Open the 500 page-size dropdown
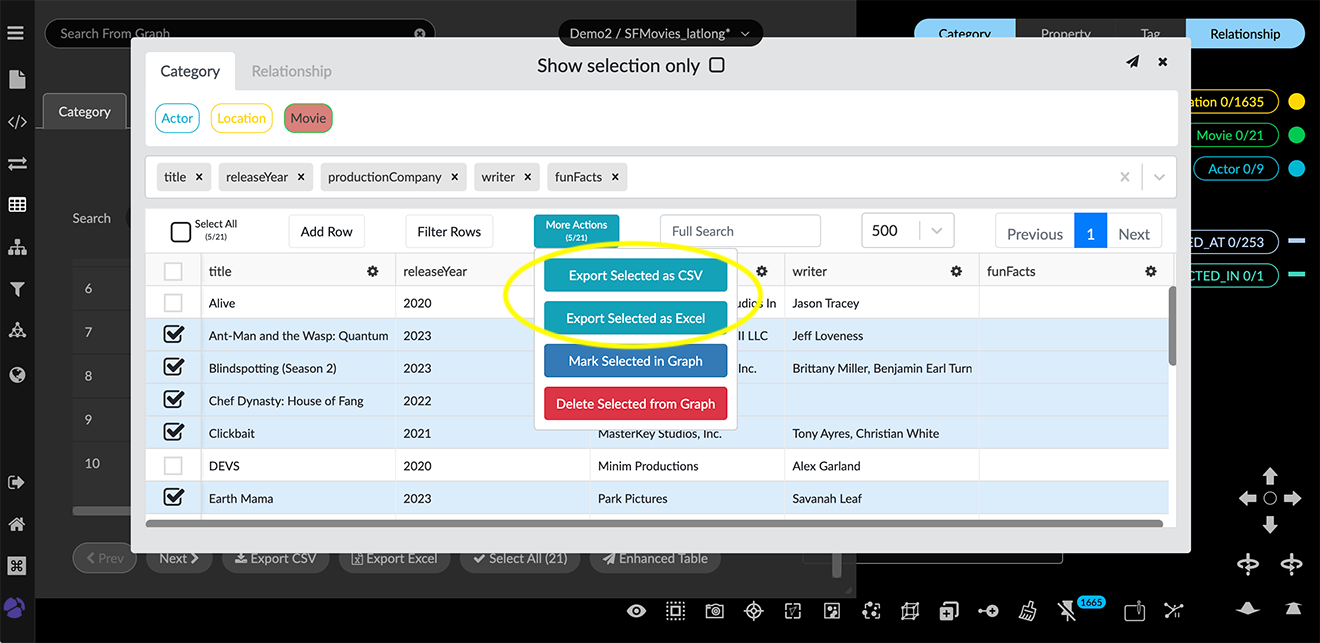The width and height of the screenshot is (1320, 643). coord(906,230)
